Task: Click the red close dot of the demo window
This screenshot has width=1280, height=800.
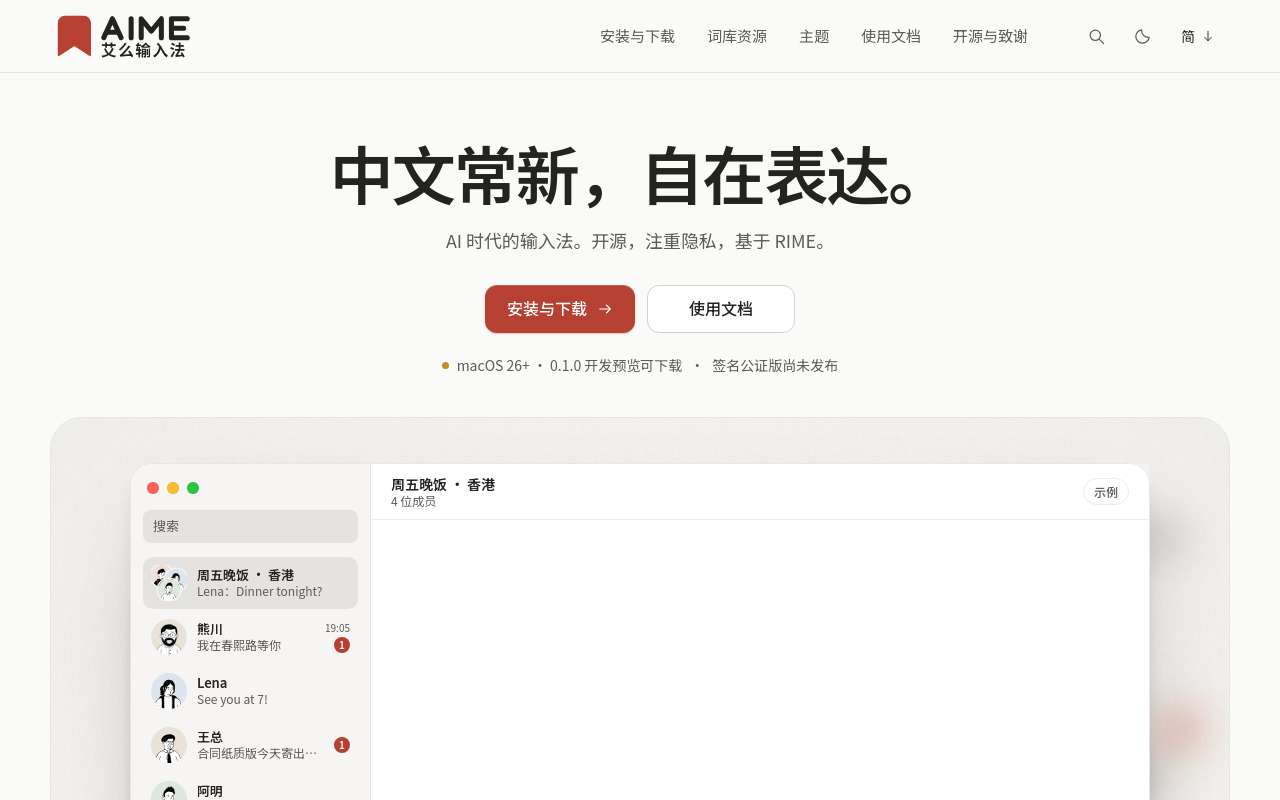Action: (153, 488)
